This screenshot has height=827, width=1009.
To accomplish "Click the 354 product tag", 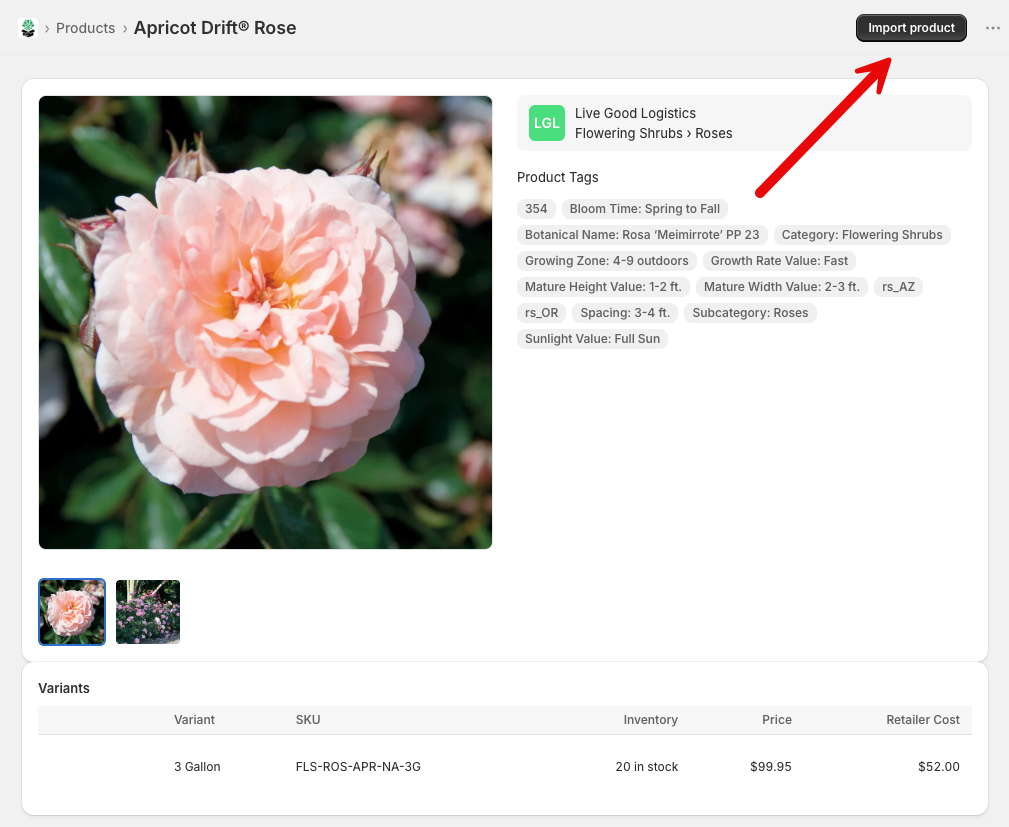I will 535,209.
